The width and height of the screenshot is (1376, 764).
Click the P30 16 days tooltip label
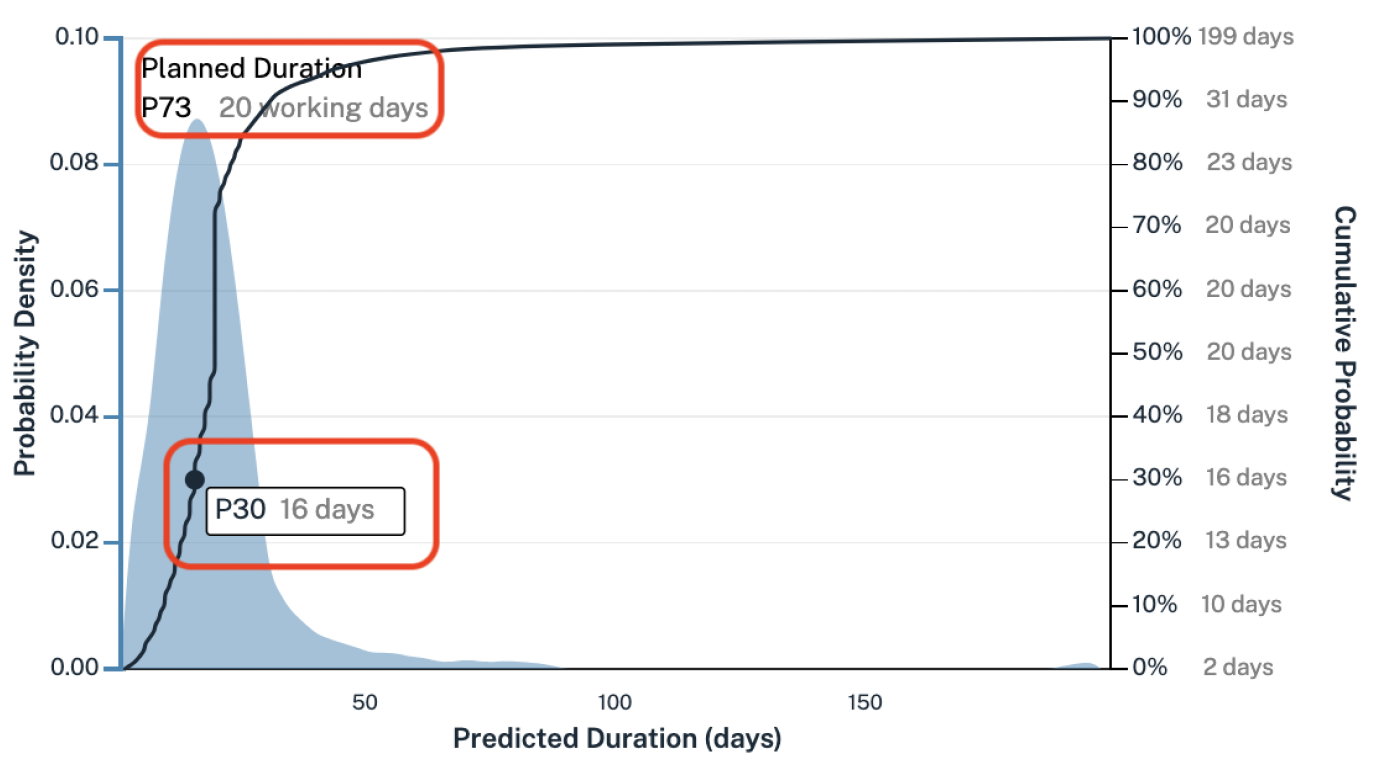click(x=305, y=511)
